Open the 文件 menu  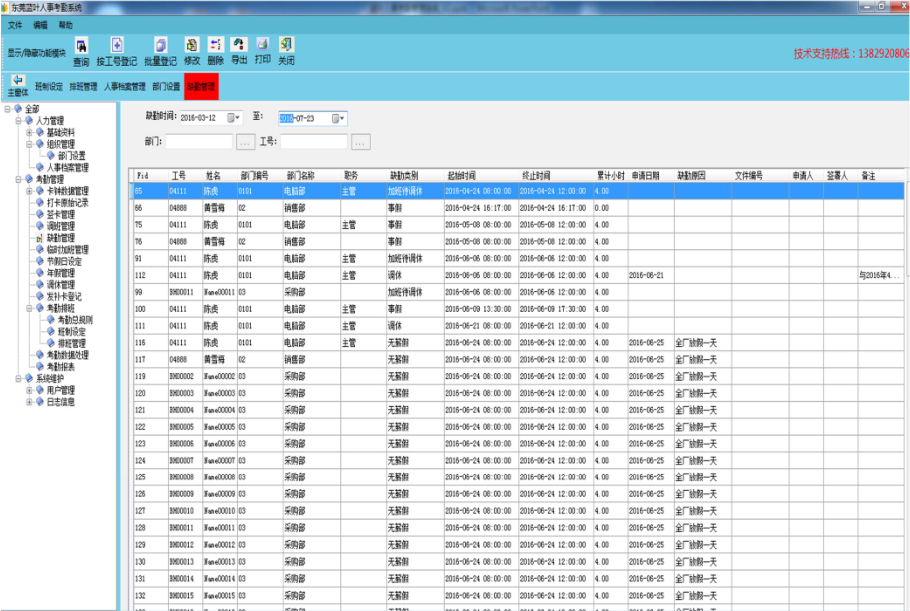click(x=15, y=25)
